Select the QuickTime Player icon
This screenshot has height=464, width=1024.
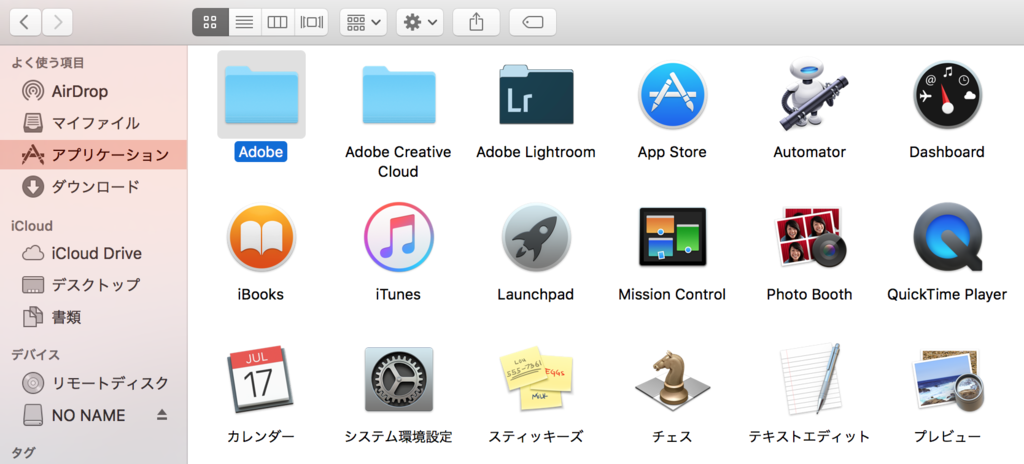(x=947, y=238)
